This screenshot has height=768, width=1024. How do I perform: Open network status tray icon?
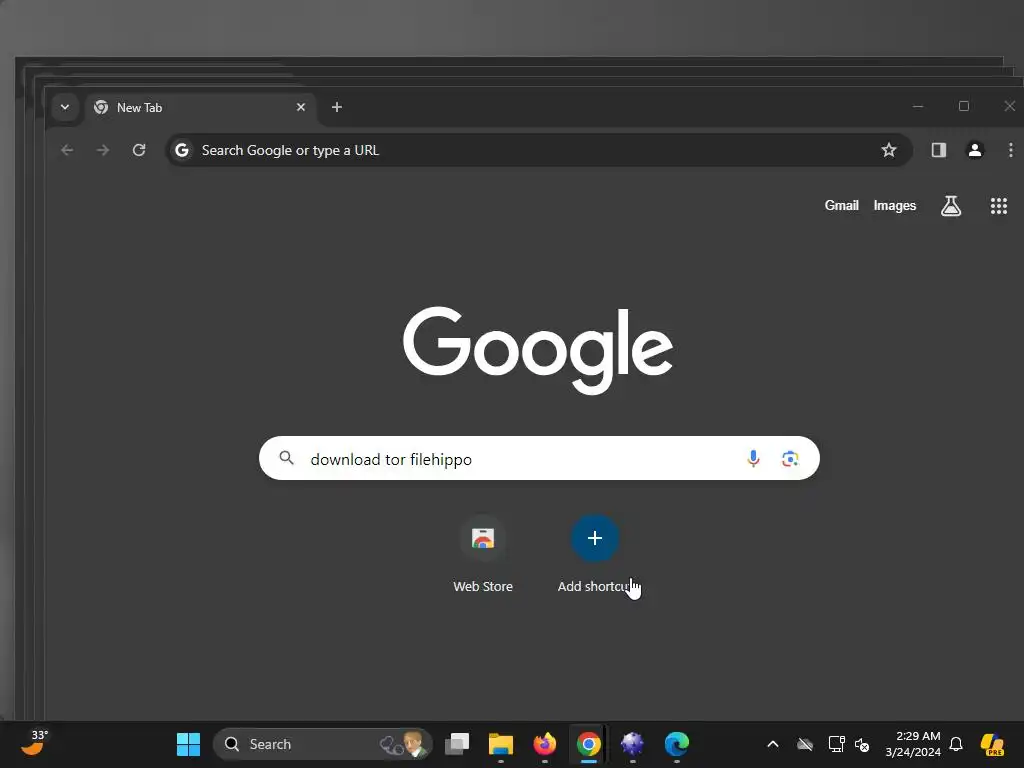click(836, 744)
